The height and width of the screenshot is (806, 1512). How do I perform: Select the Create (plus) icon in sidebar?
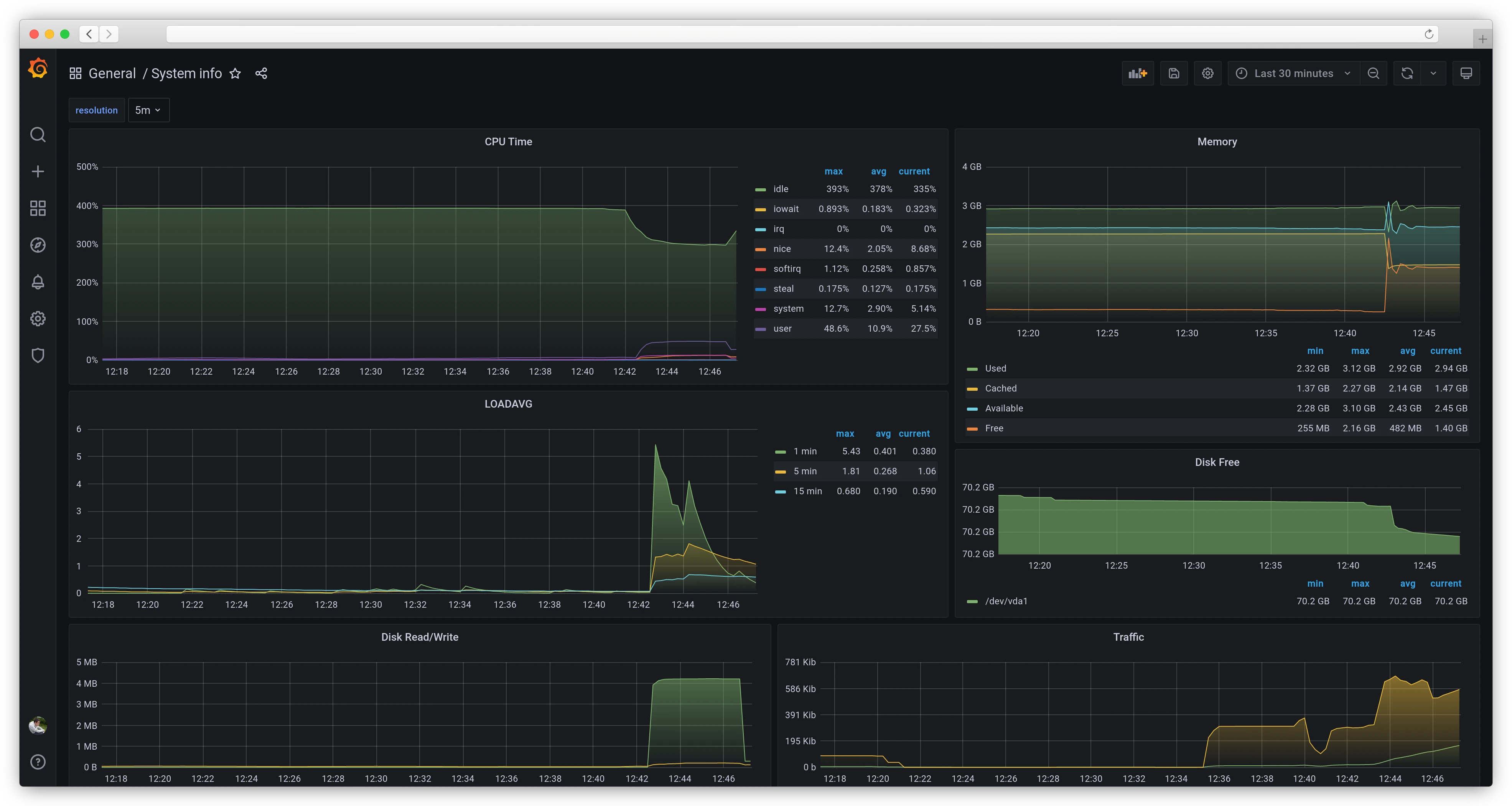coord(38,171)
